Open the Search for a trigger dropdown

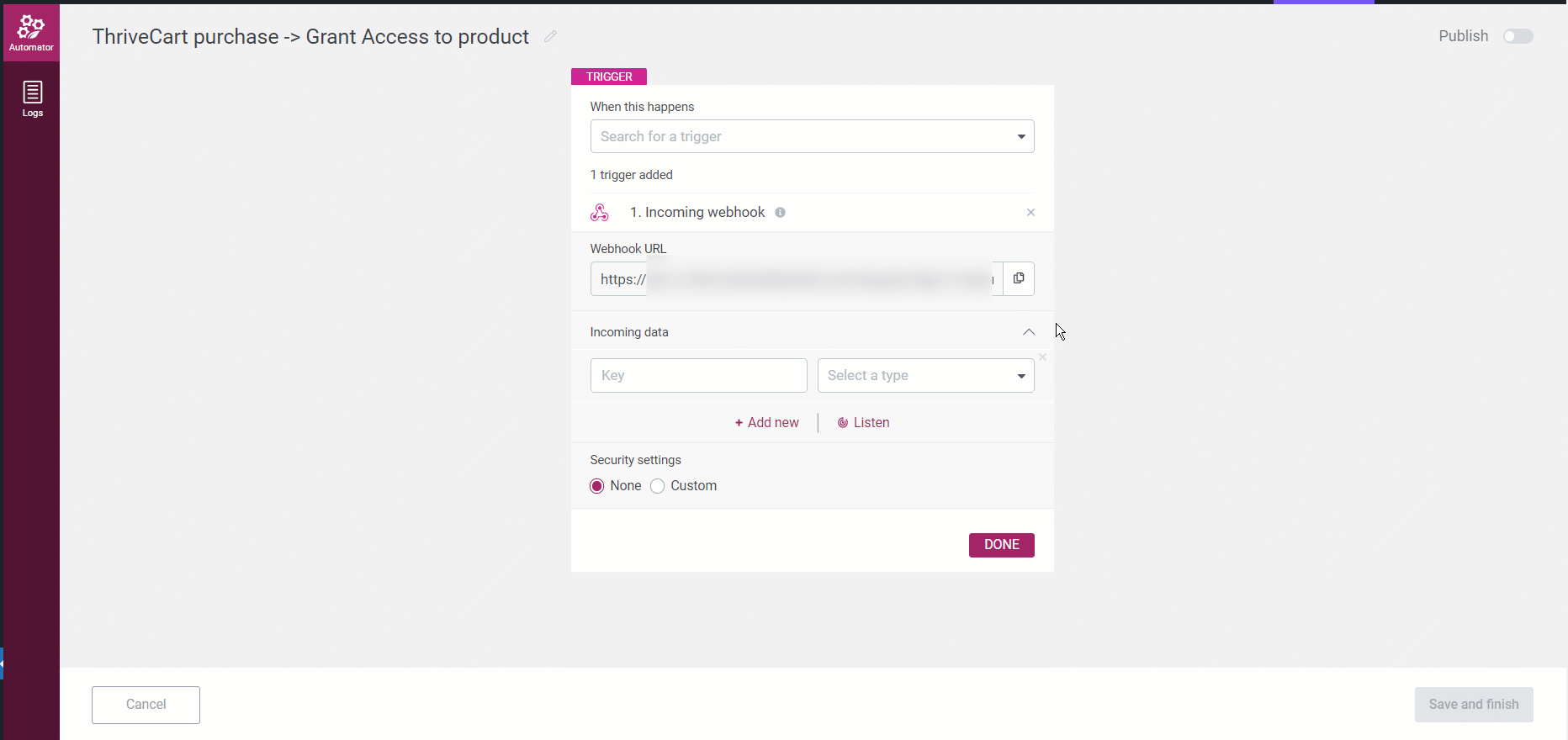812,136
